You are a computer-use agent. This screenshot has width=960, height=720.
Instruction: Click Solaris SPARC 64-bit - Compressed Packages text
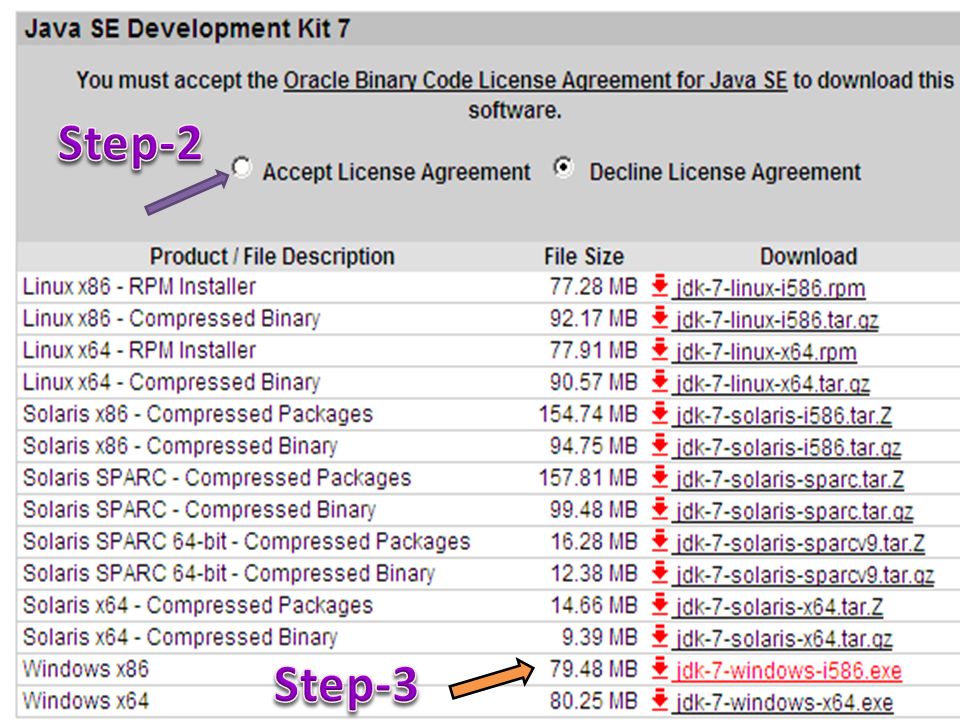pyautogui.click(x=246, y=541)
